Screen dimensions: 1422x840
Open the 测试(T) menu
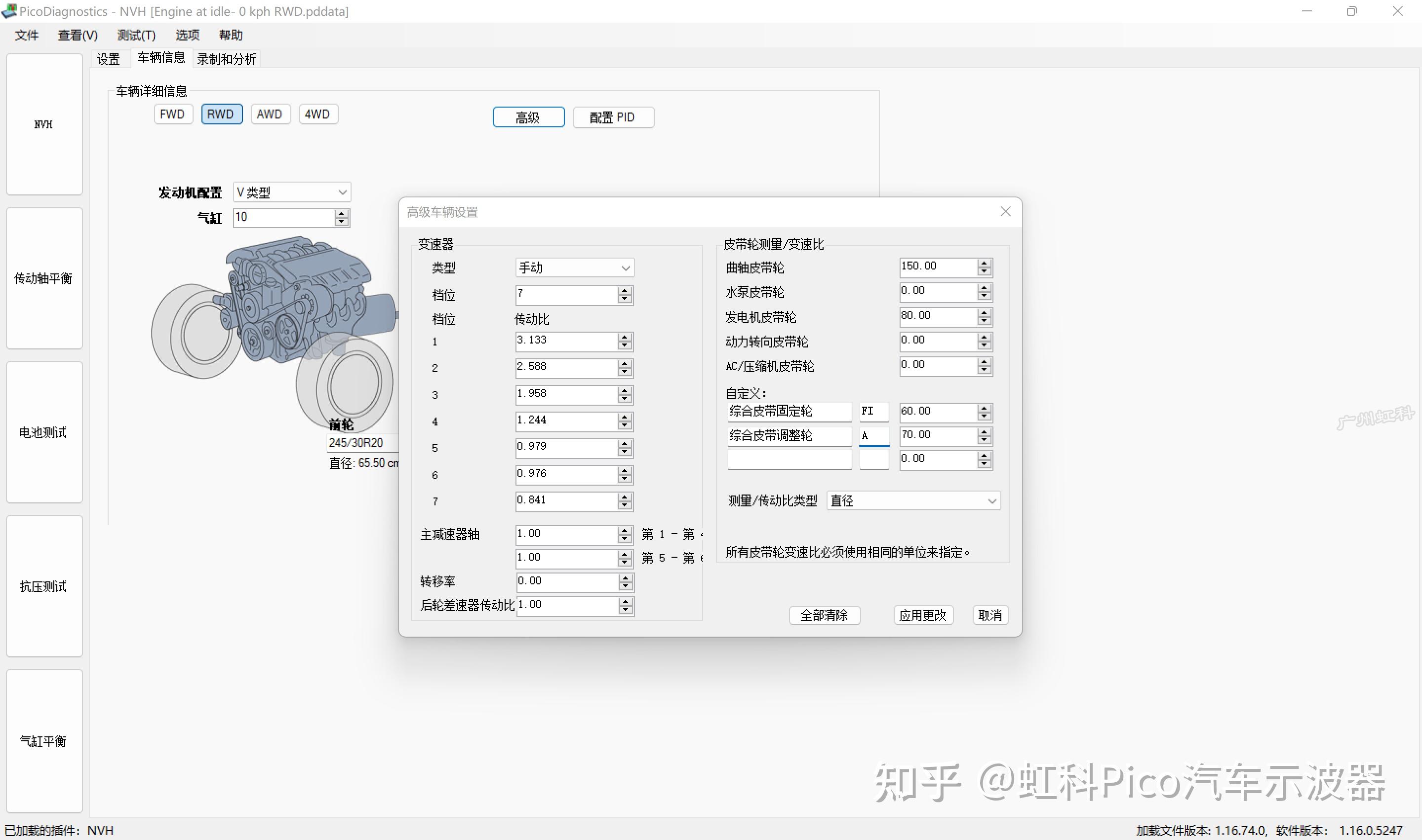coord(136,35)
